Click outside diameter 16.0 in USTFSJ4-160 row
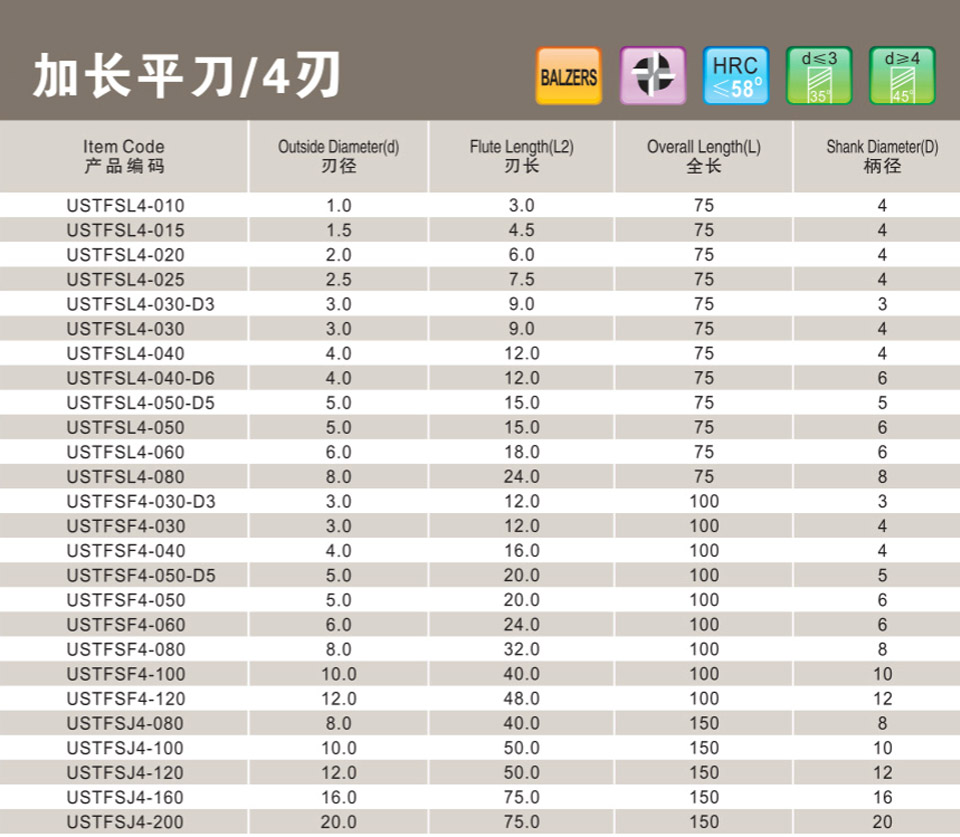The image size is (960, 837). (x=338, y=797)
